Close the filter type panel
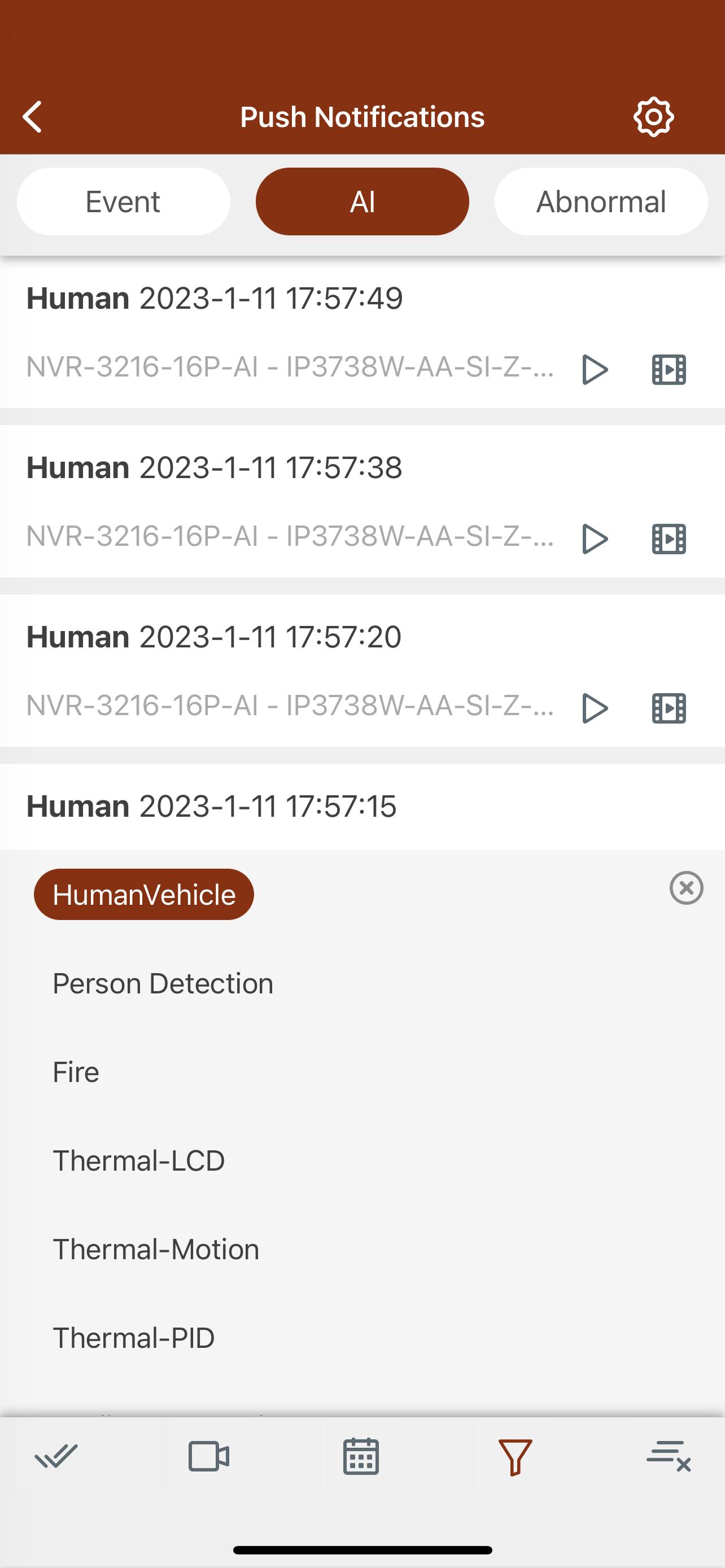The height and width of the screenshot is (1568, 725). coord(686,887)
